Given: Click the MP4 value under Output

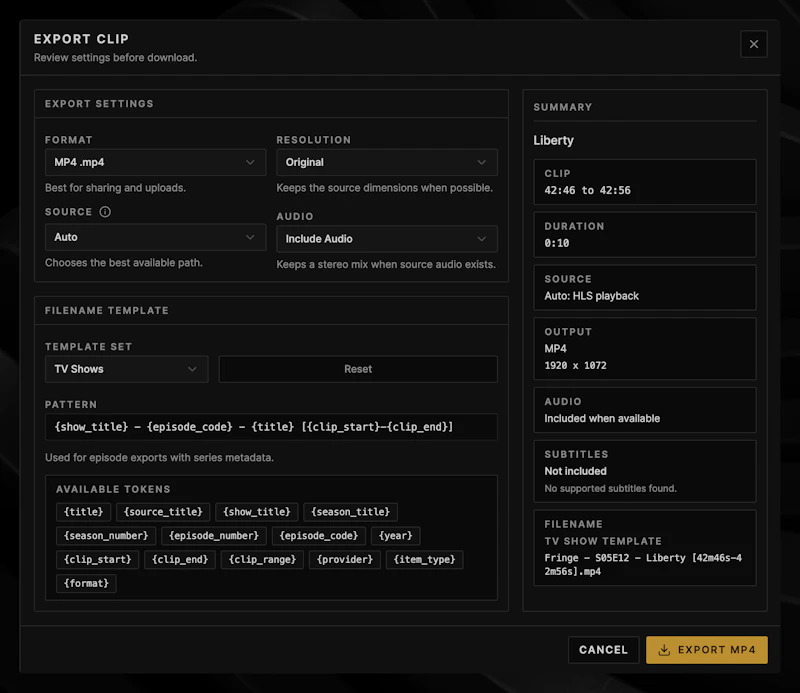Looking at the screenshot, I should click(555, 349).
